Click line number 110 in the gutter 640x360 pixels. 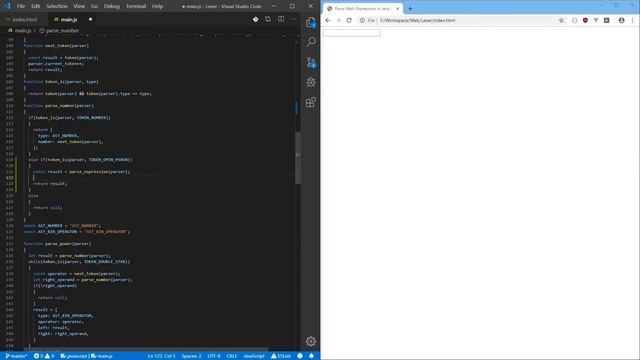click(10, 106)
